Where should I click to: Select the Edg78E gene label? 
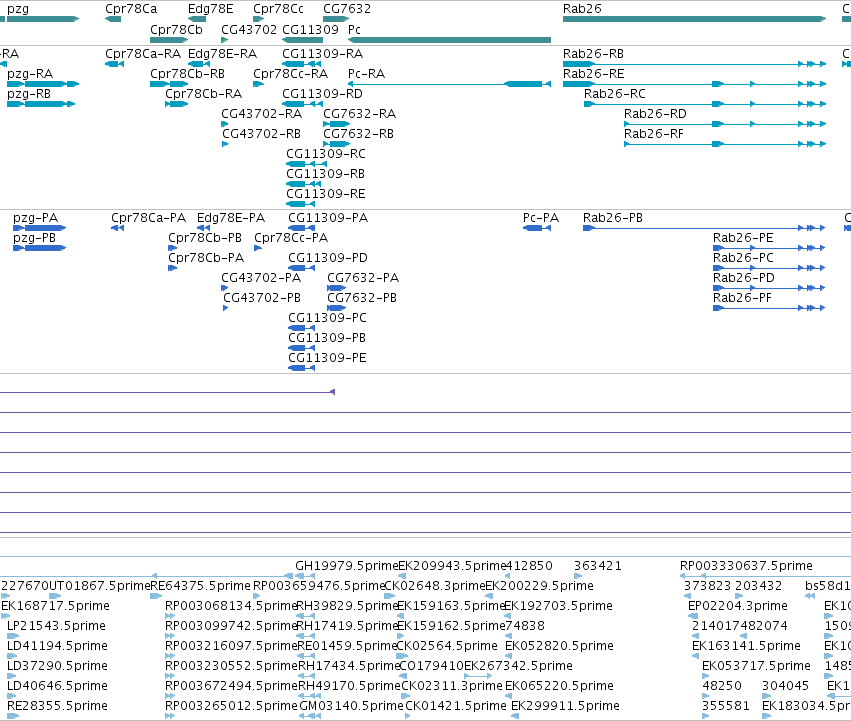pos(211,9)
